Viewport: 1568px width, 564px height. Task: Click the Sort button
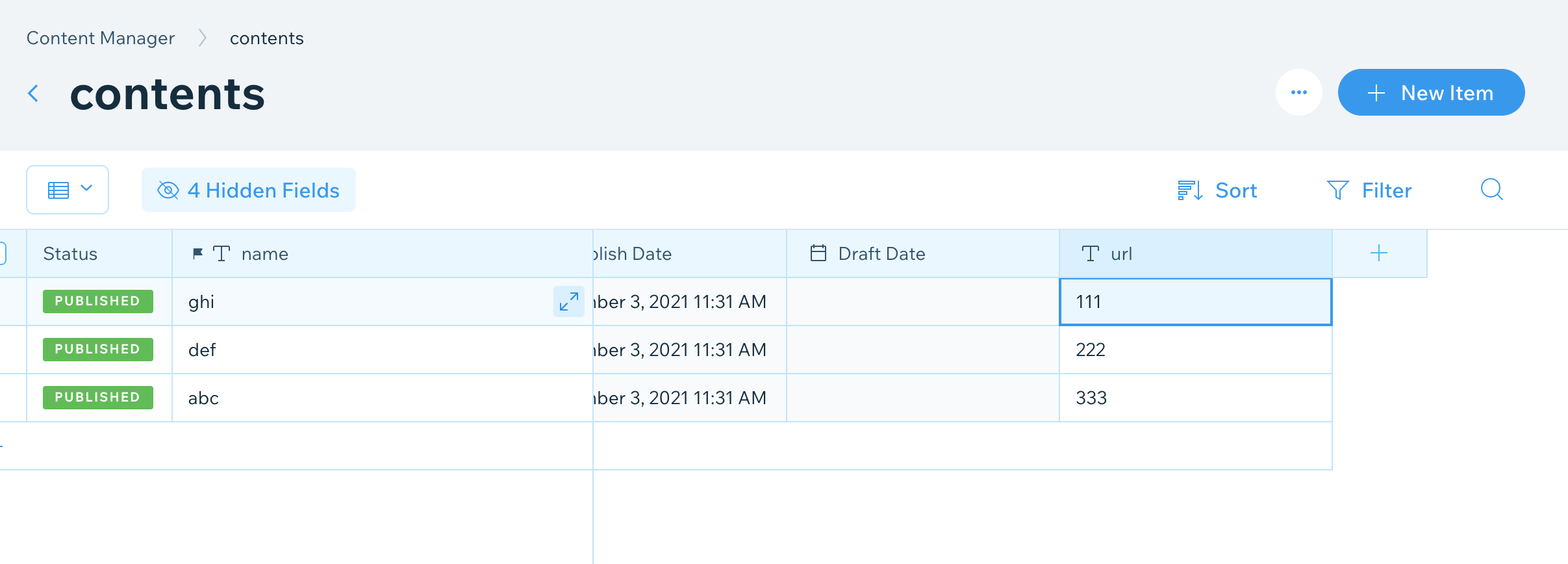click(1217, 190)
